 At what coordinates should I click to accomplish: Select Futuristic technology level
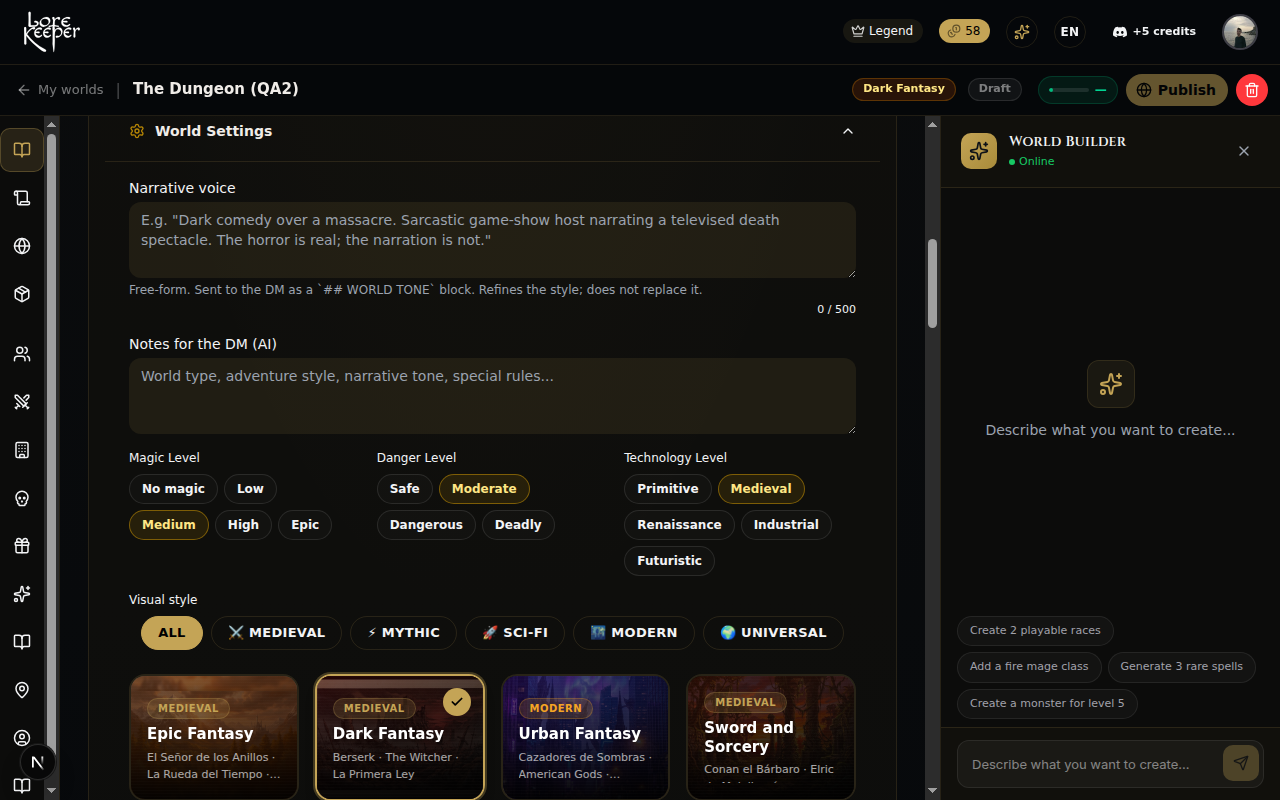(x=669, y=561)
